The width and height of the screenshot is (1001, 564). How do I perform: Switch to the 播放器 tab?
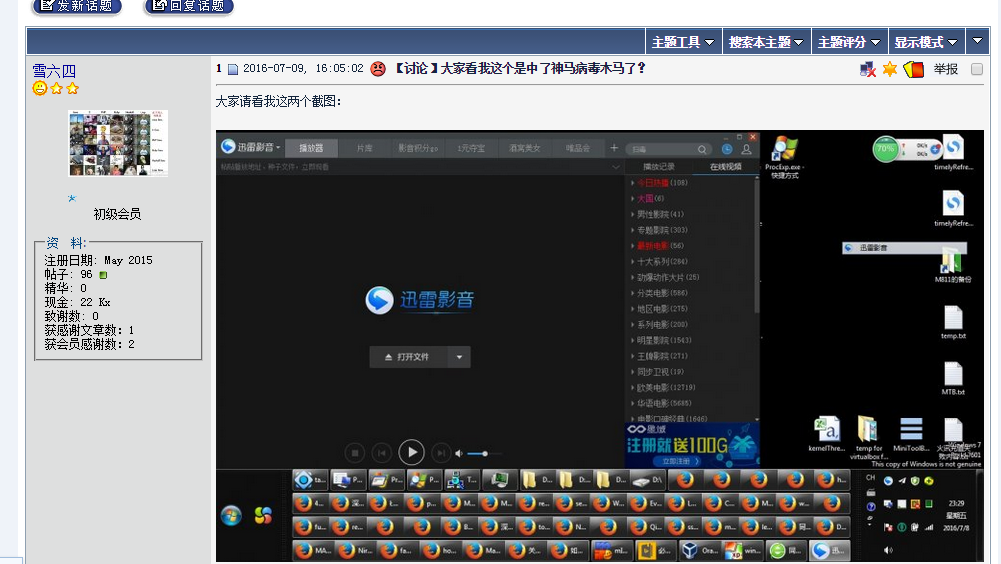[x=311, y=148]
